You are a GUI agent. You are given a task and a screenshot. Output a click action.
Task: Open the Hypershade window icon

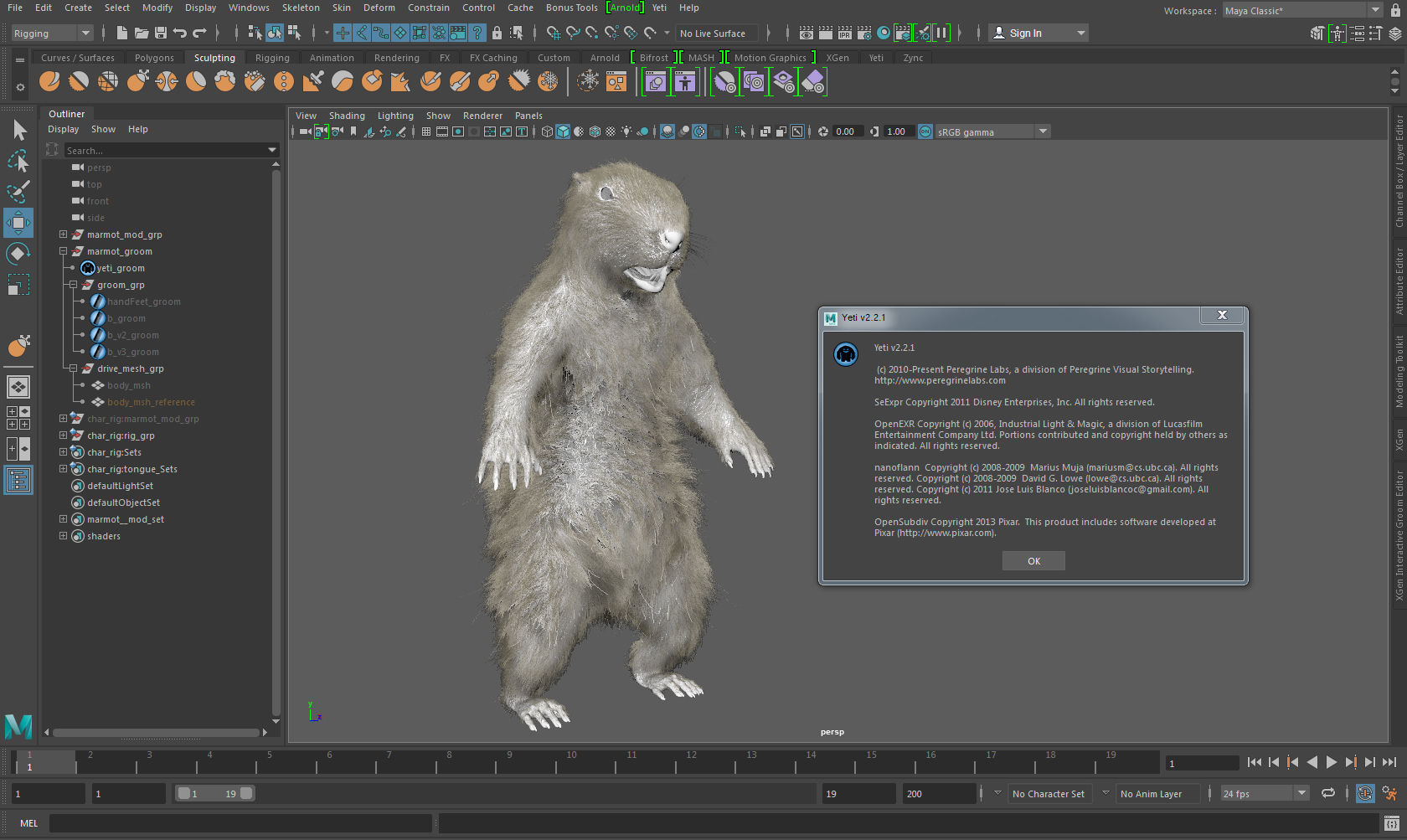point(884,33)
